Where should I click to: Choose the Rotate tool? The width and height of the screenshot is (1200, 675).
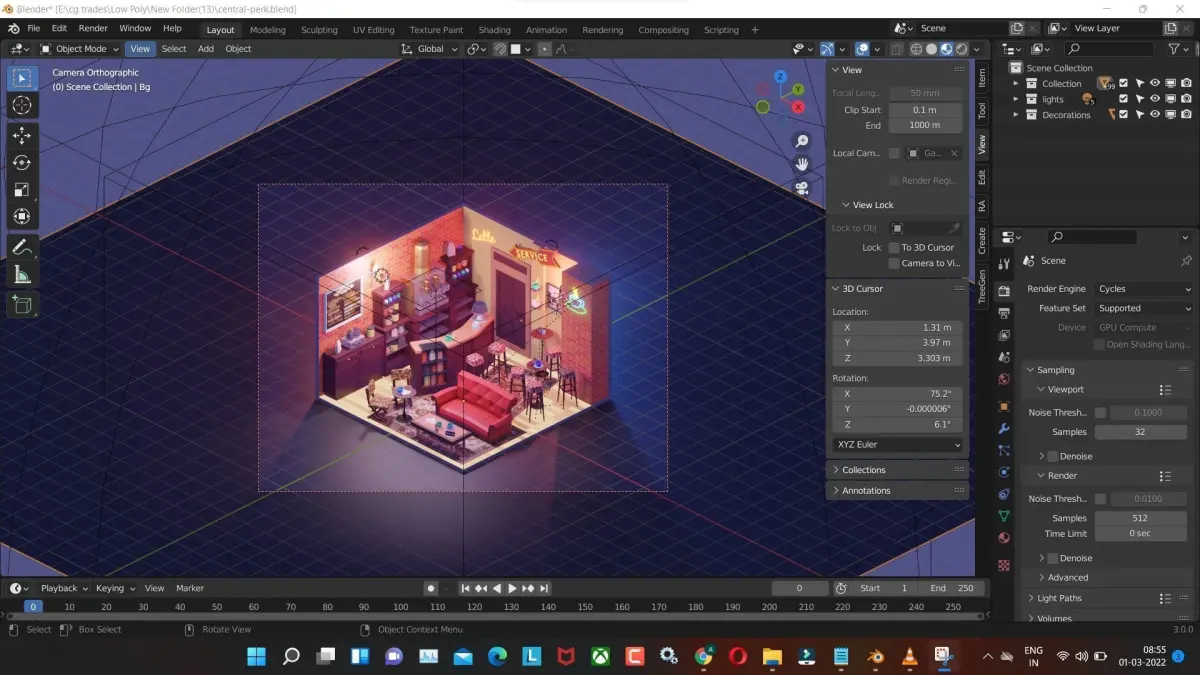click(x=22, y=163)
